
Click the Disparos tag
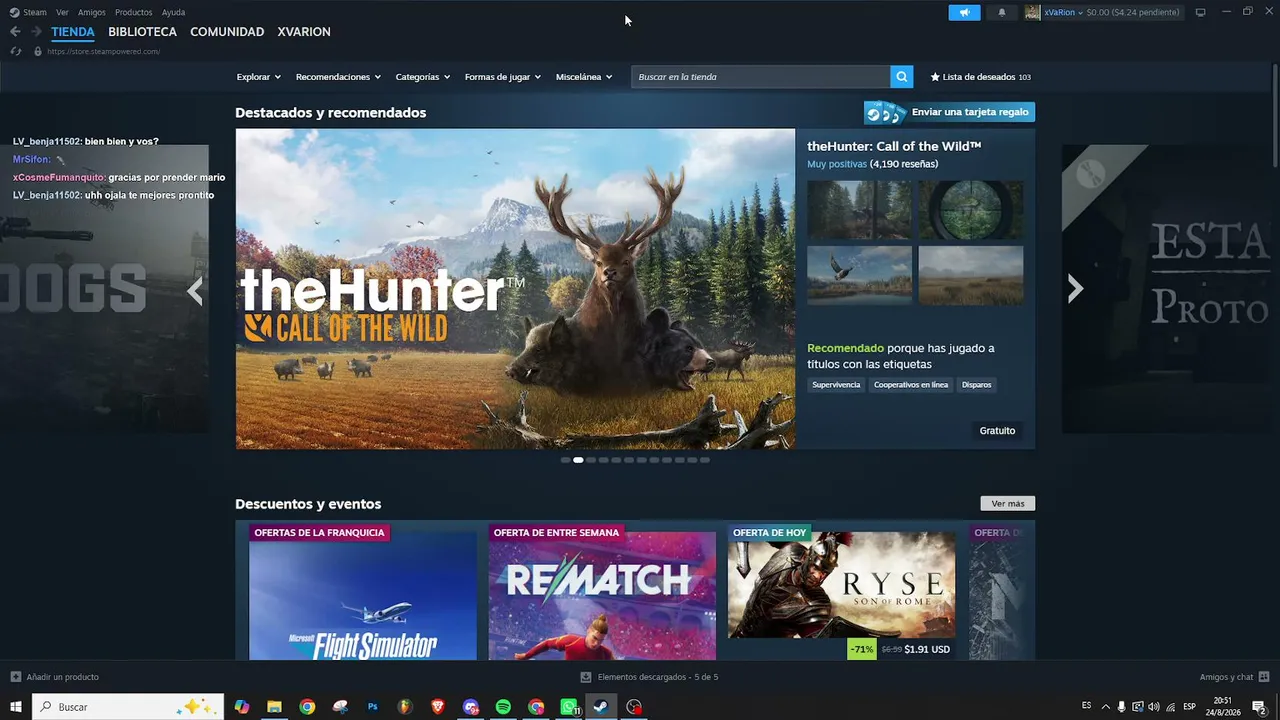pos(977,385)
